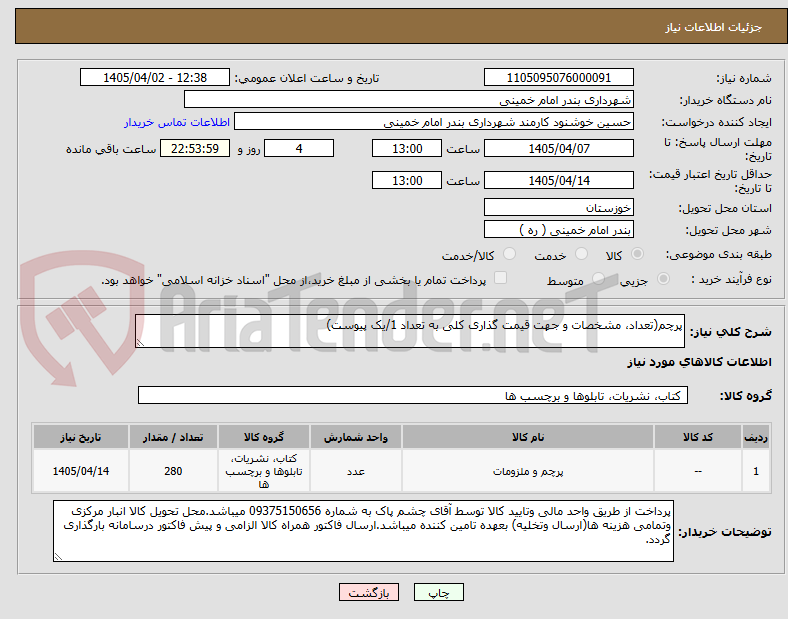
Task: Click the response deadline time field 13:00
Action: [x=407, y=148]
